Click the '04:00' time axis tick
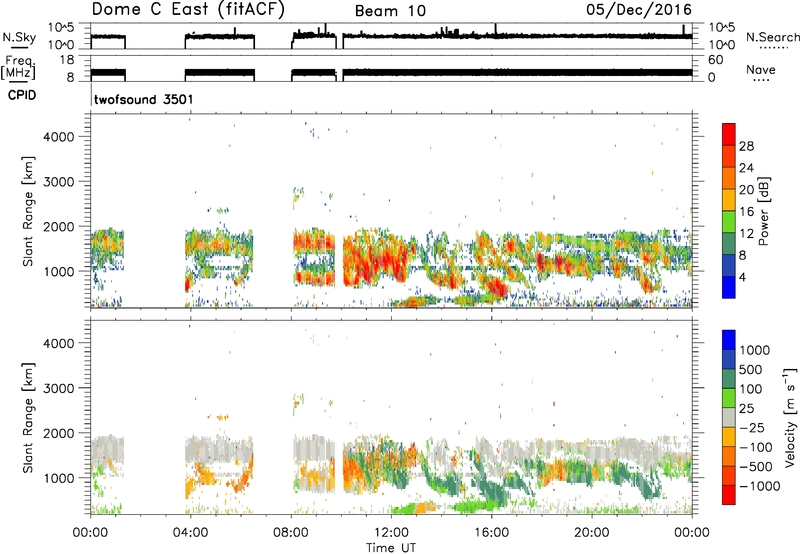Screen dimensions: 800x554 tap(190, 533)
